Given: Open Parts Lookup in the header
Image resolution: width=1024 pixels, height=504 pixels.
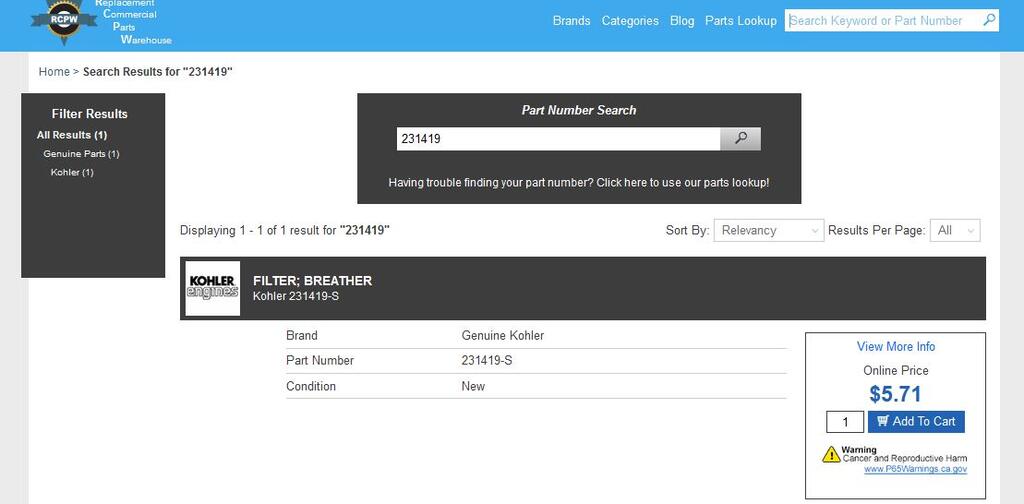Looking at the screenshot, I should 741,21.
